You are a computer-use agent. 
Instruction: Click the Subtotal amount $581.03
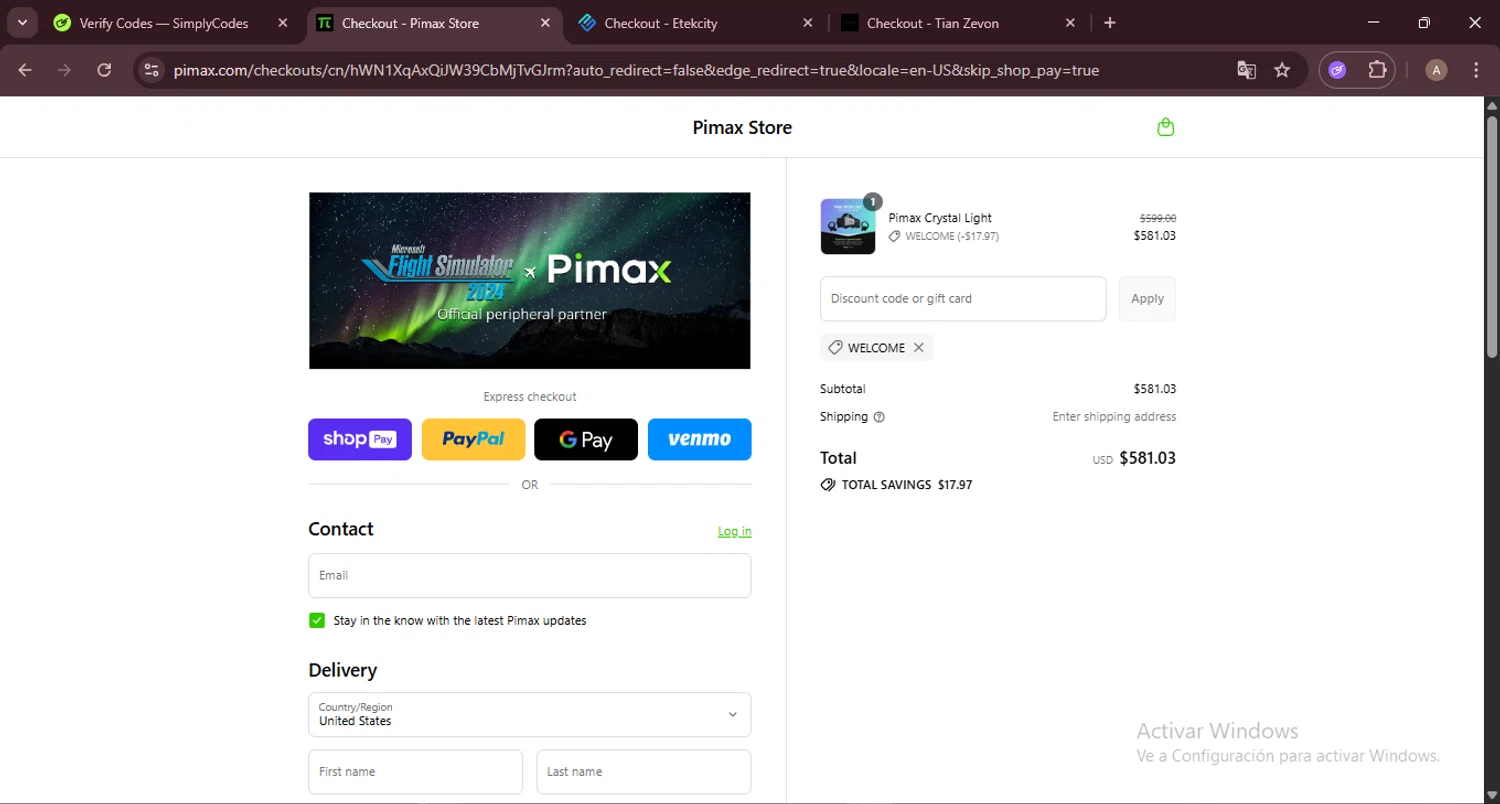[x=1155, y=389]
